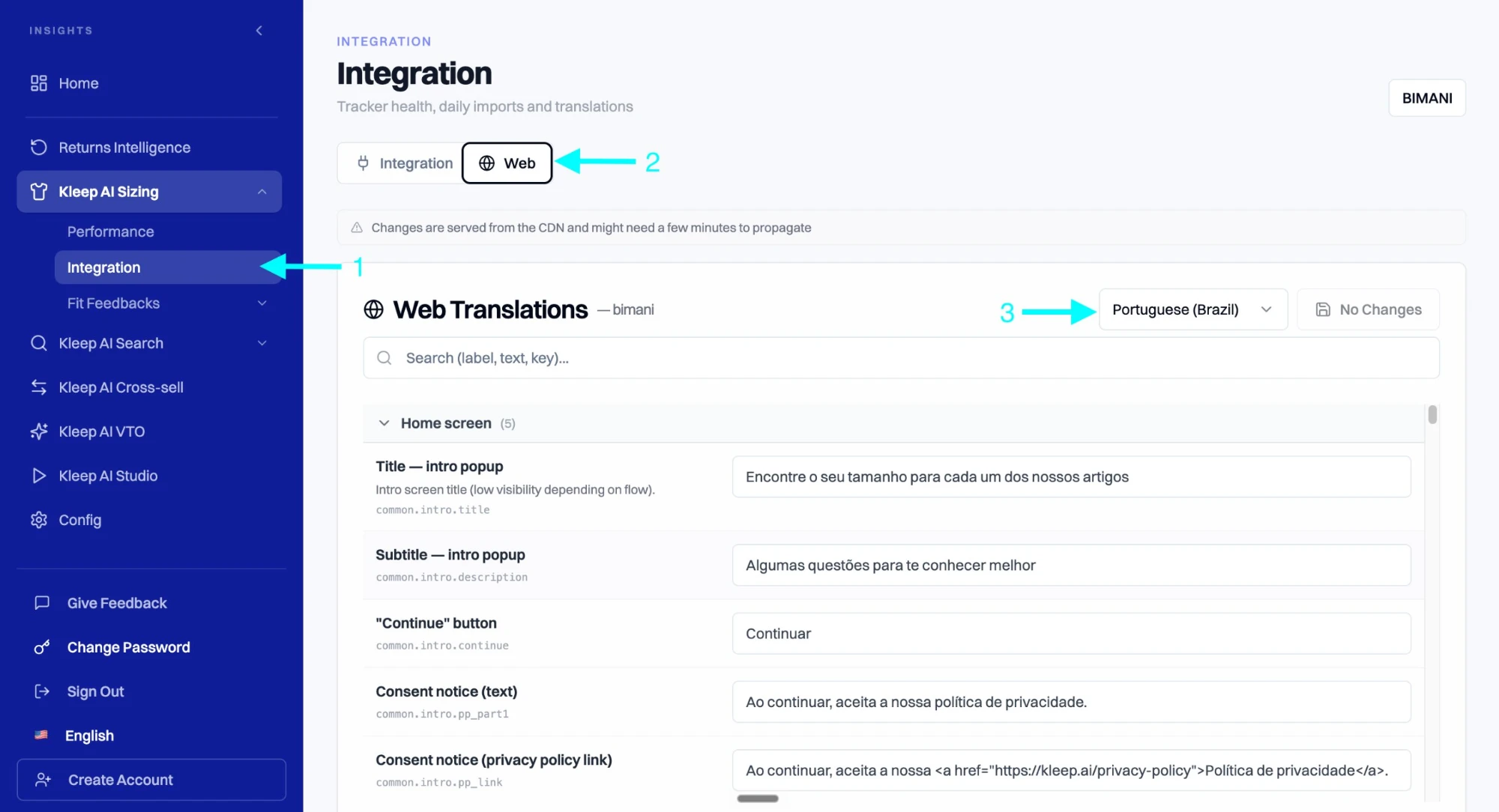The width and height of the screenshot is (1499, 812).
Task: Click the key text common.intro.pp_part1
Action: click(442, 714)
